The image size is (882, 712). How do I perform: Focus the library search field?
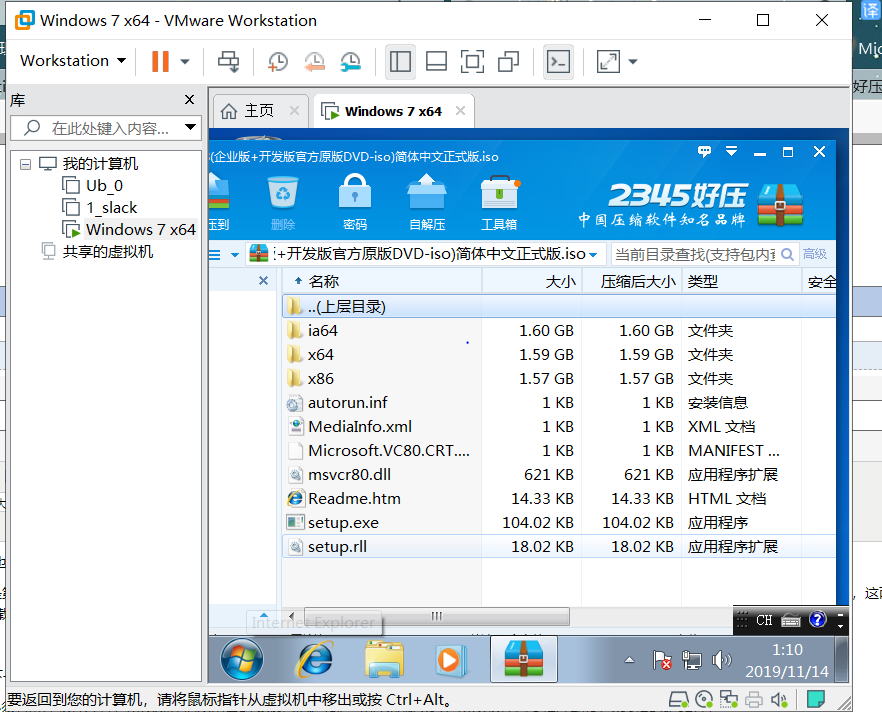click(105, 128)
